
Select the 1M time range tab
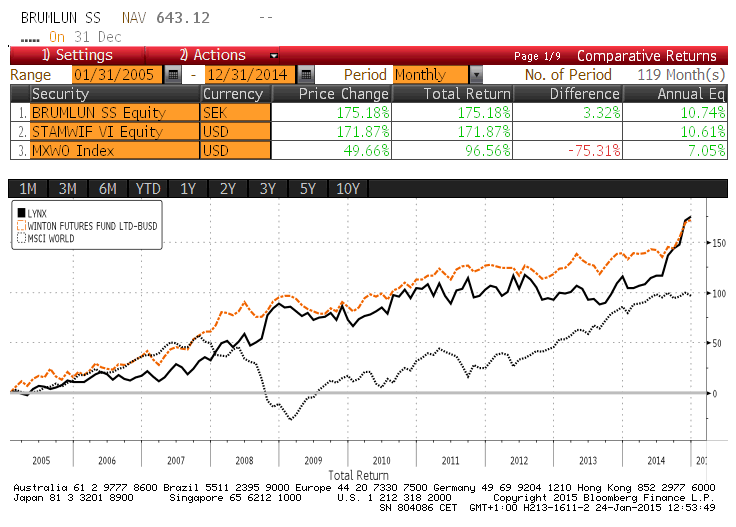tap(28, 189)
